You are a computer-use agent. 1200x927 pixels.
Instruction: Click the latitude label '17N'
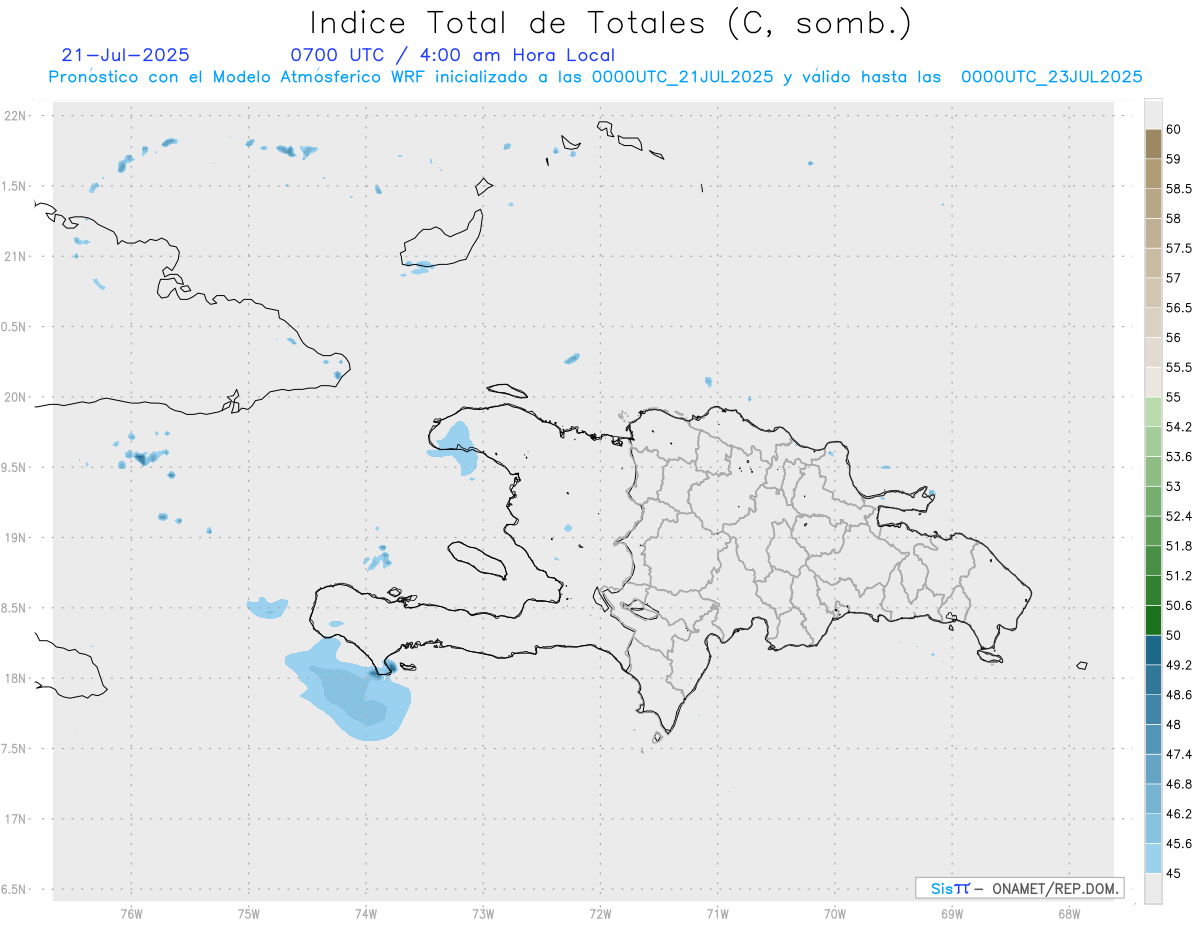click(x=15, y=819)
